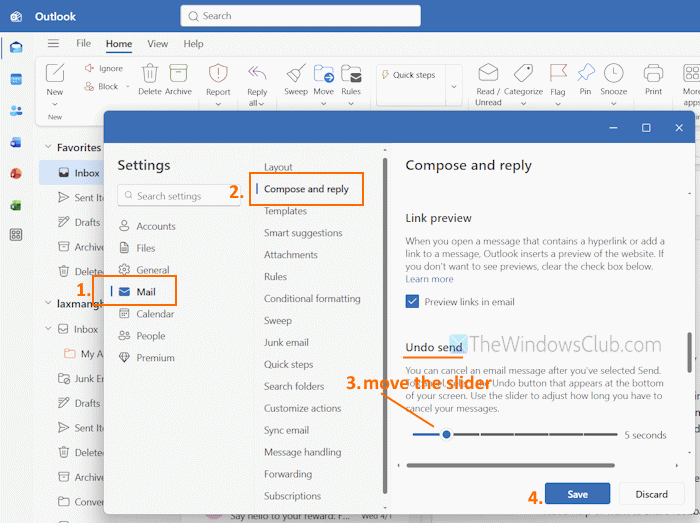Click the Move folder icon
Viewport: 700px width, 523px height.
click(324, 73)
